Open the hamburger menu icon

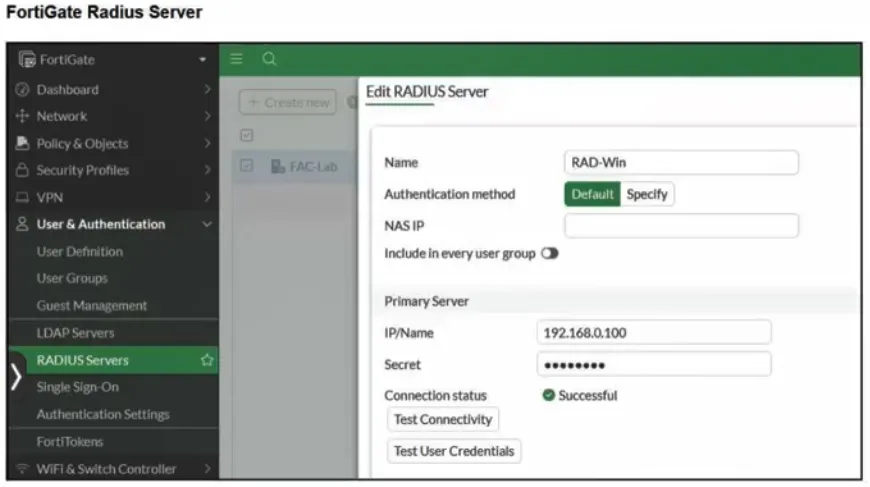coord(236,59)
